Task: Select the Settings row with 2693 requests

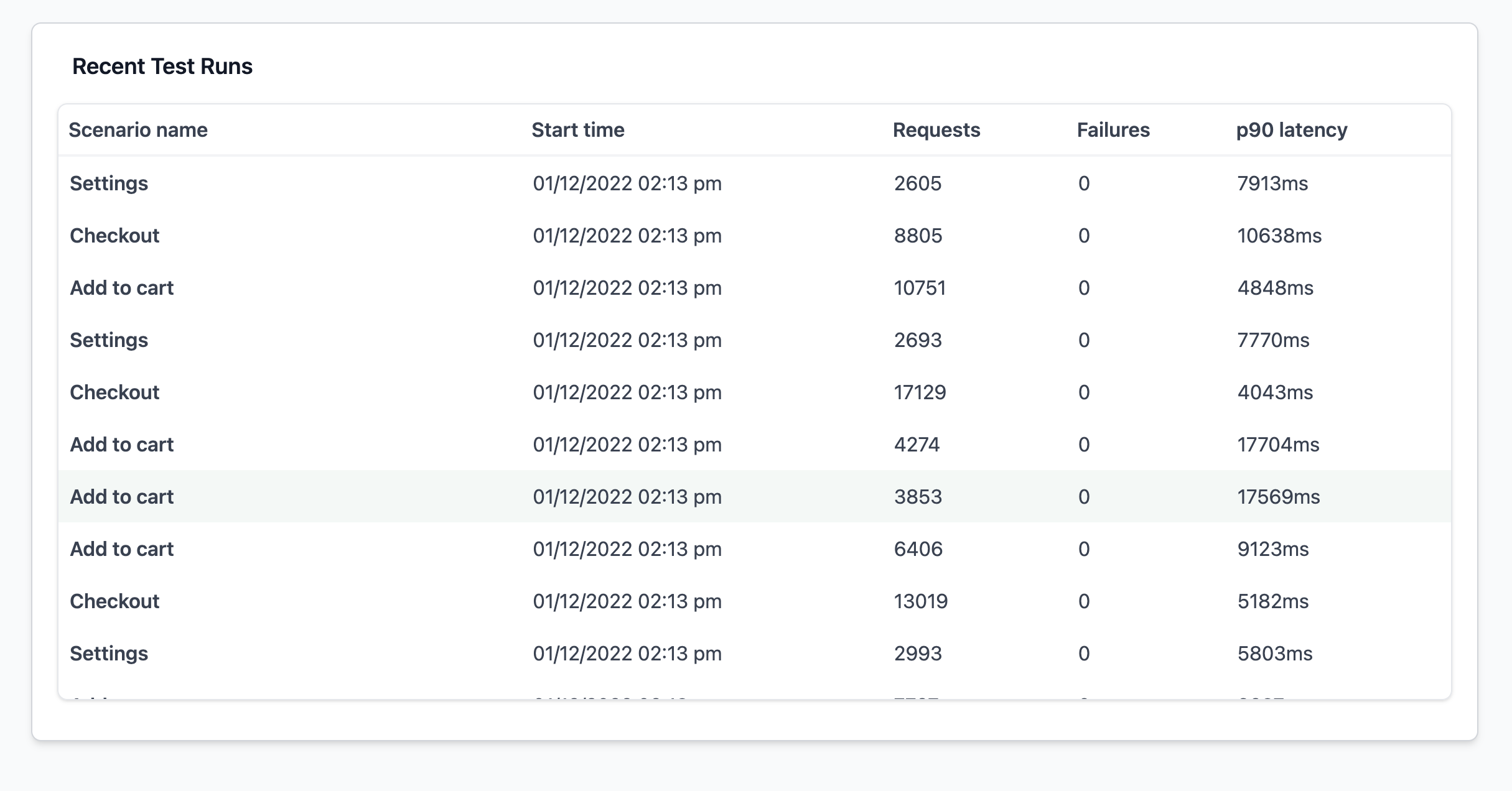Action: tap(755, 340)
